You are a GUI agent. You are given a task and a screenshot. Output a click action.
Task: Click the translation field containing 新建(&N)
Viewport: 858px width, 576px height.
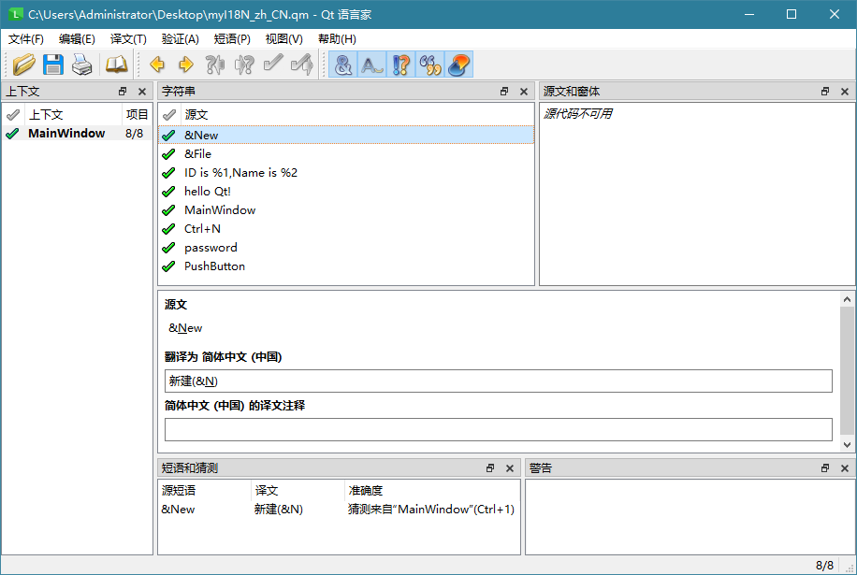[498, 381]
